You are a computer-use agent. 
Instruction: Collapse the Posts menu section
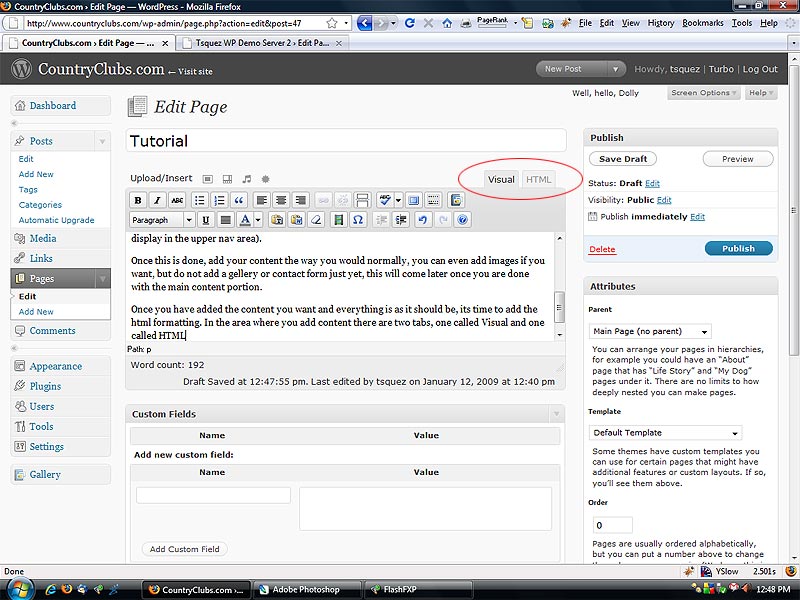point(102,141)
